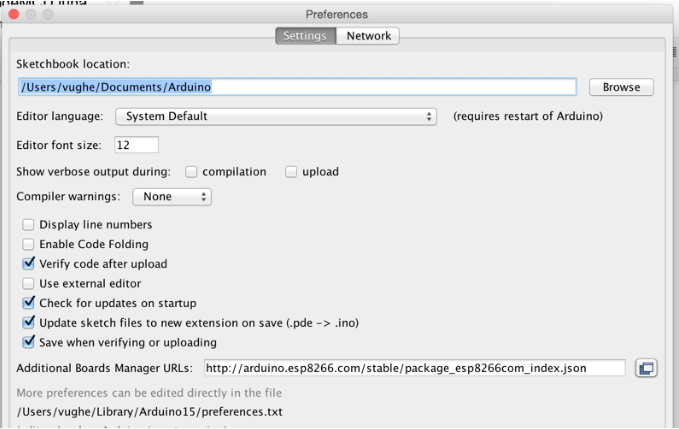Uncheck Verify code after upload
The height and width of the screenshot is (429, 679).
[x=28, y=264]
